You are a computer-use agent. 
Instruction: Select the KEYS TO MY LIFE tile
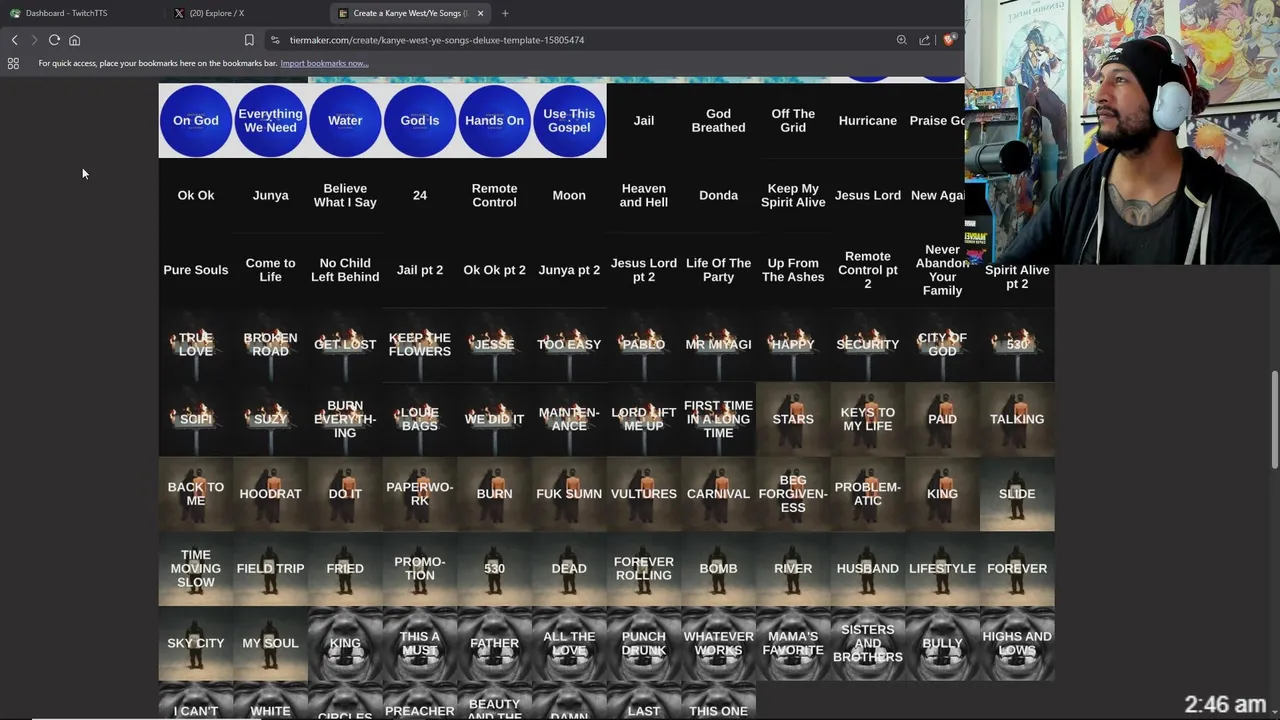tap(868, 419)
